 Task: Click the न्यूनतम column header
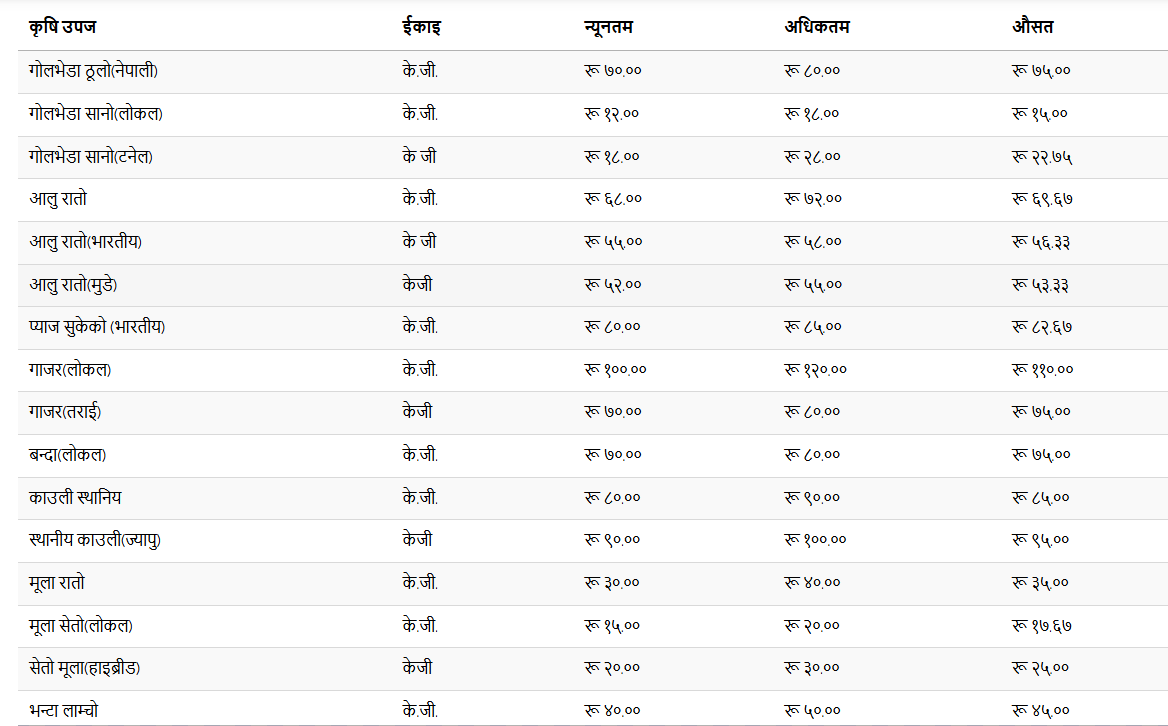click(608, 28)
